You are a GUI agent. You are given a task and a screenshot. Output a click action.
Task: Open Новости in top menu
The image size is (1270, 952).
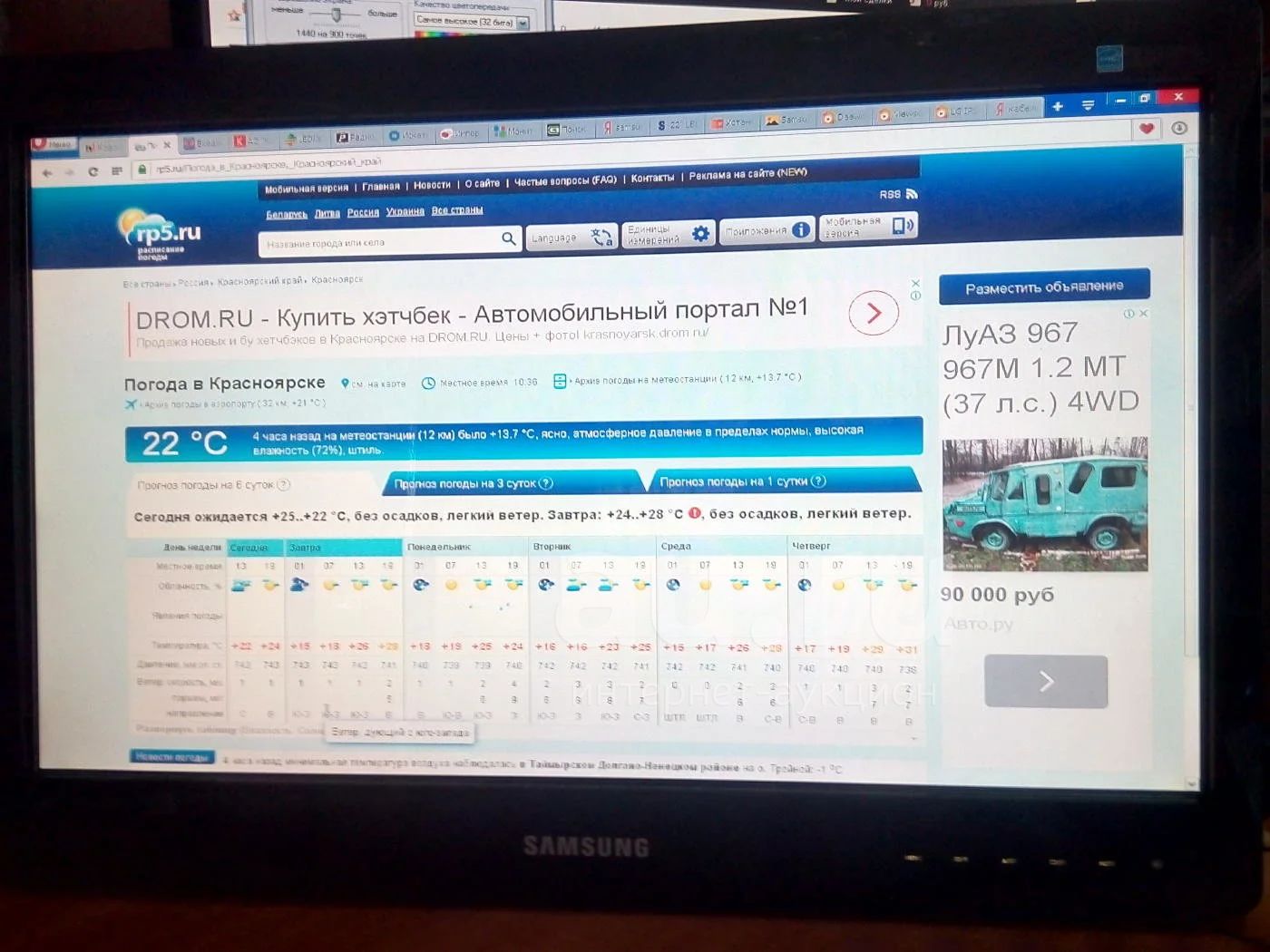pyautogui.click(x=432, y=185)
